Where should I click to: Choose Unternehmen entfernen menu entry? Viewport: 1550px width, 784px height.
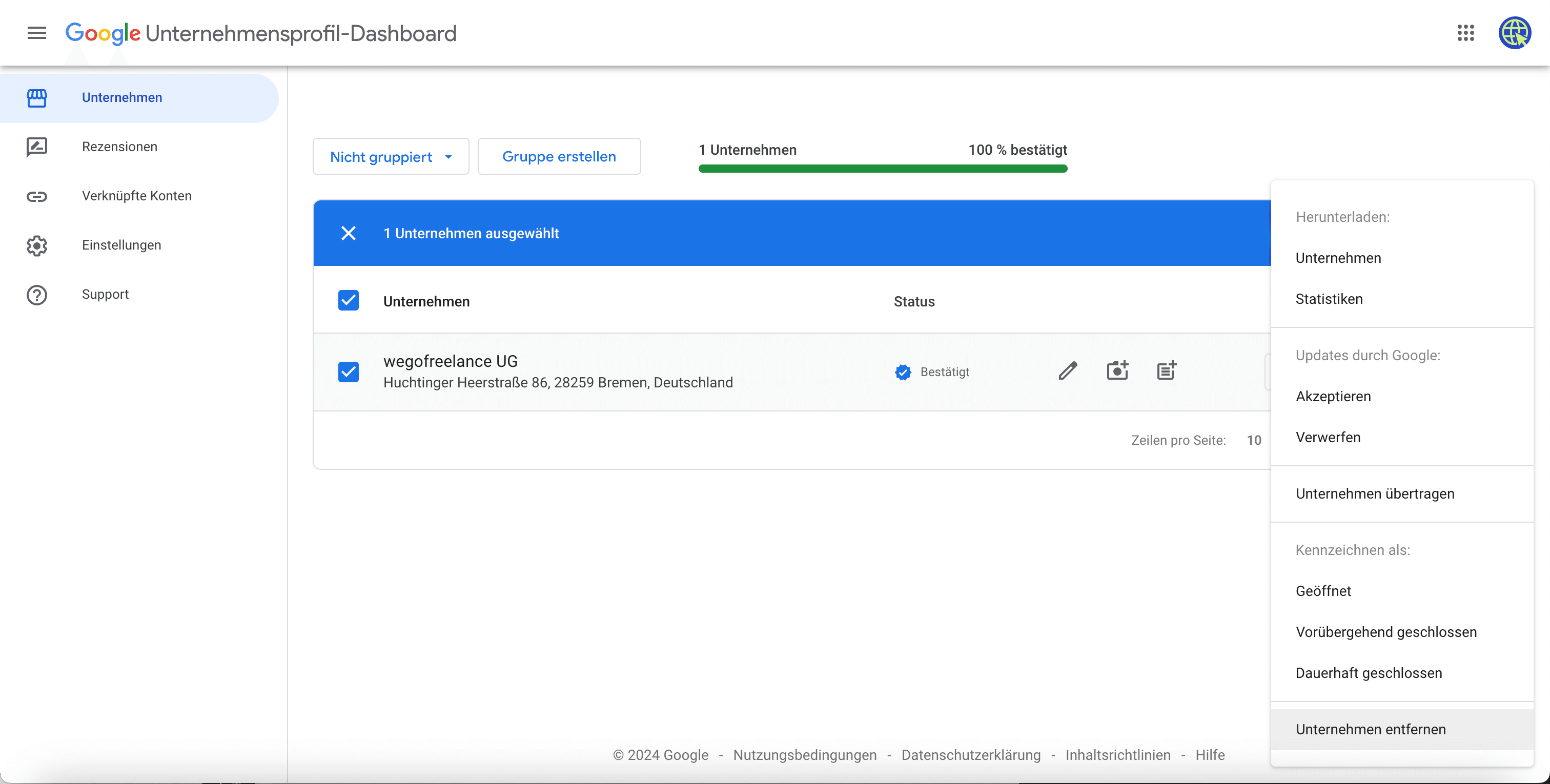(1402, 730)
